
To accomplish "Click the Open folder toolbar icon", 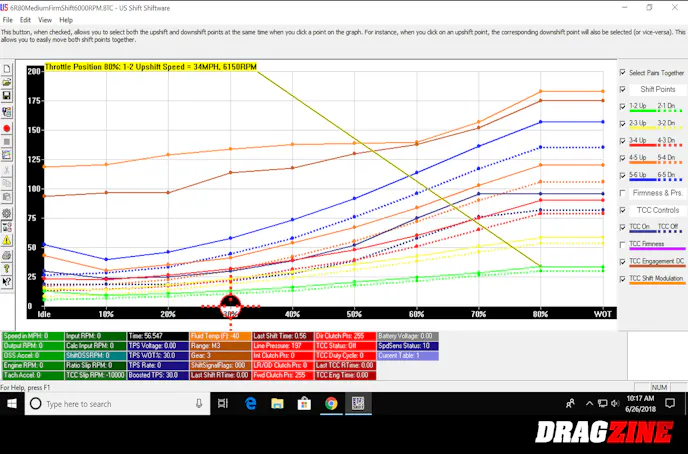I will click(7, 82).
